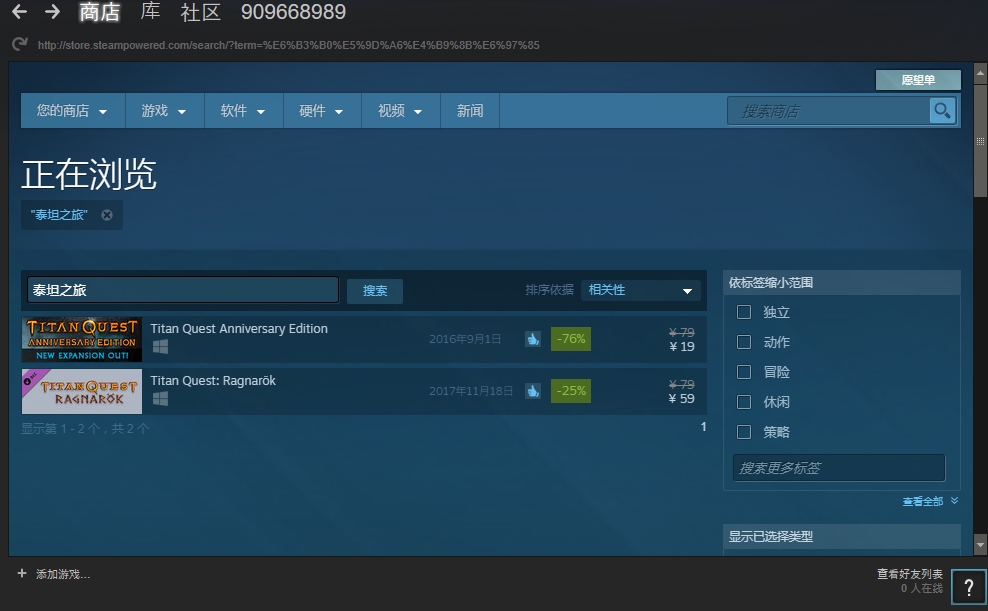Reload the page with the refresh icon

point(20,44)
